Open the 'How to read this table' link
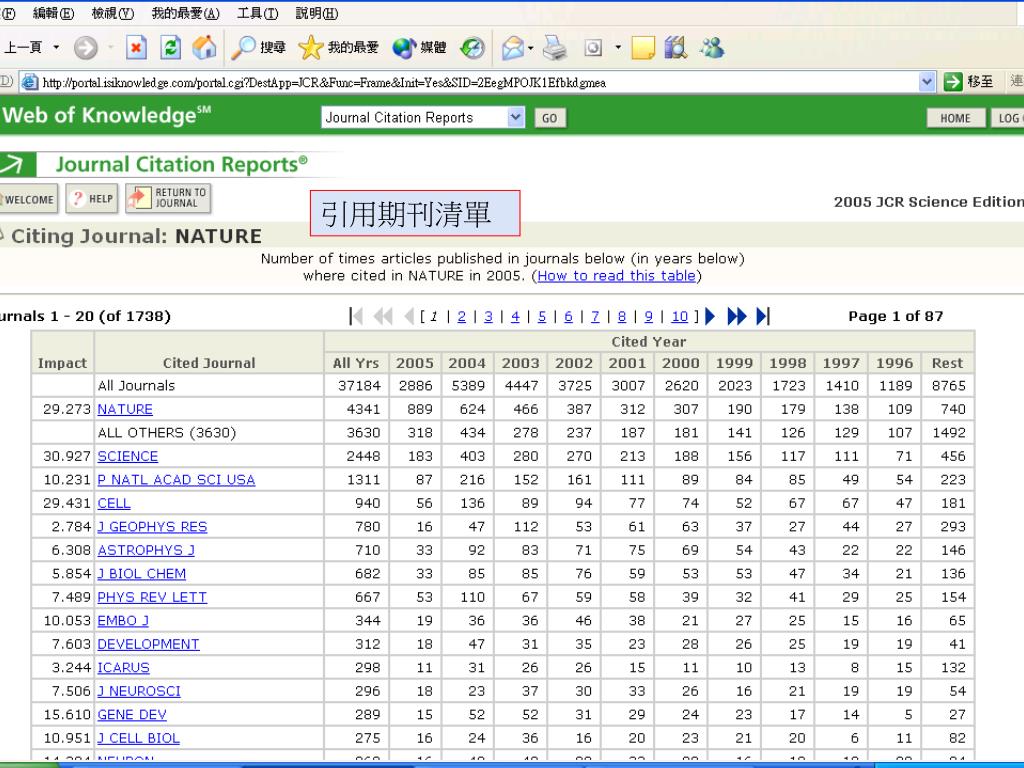This screenshot has width=1024, height=768. [616, 276]
